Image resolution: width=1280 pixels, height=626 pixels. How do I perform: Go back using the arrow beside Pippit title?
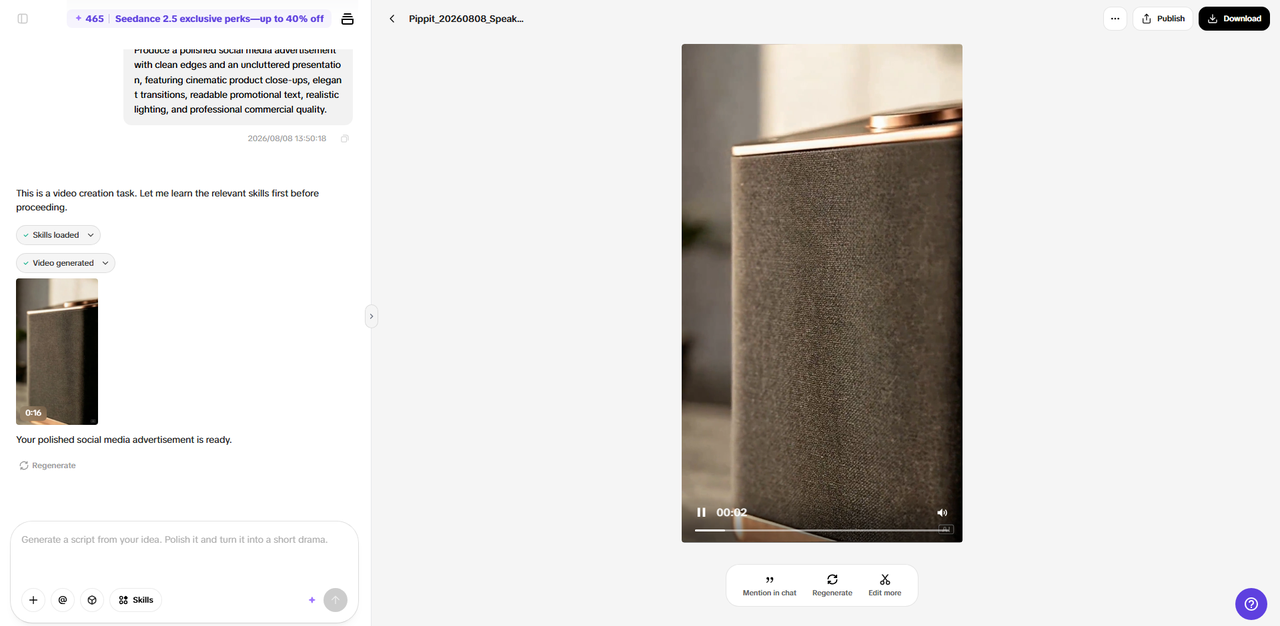coord(392,18)
